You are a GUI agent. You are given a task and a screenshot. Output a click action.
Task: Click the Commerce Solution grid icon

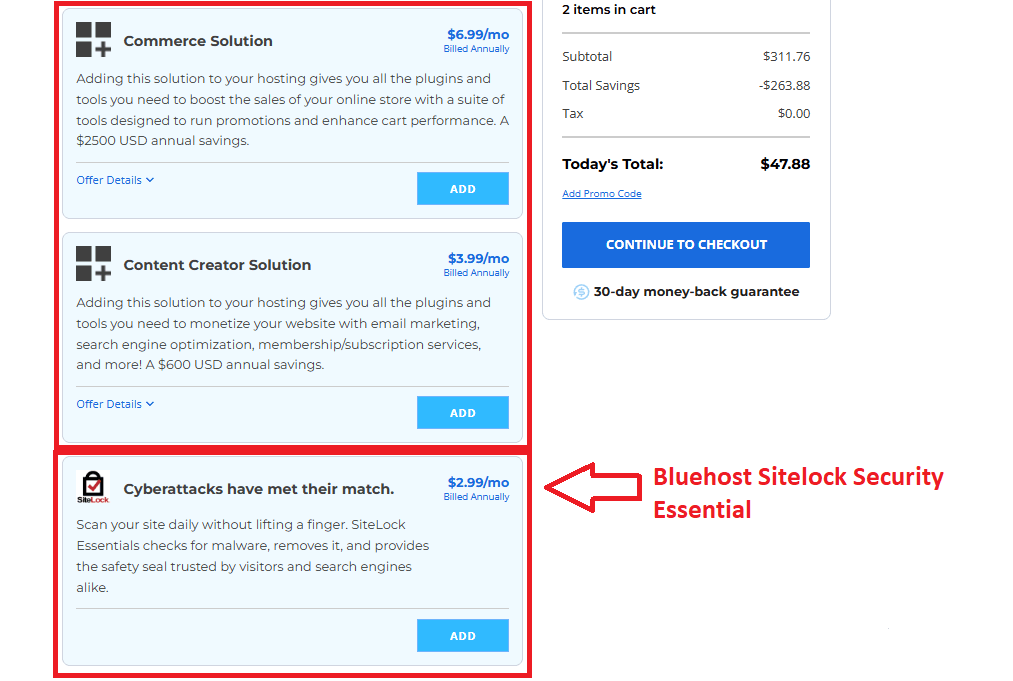[x=93, y=40]
